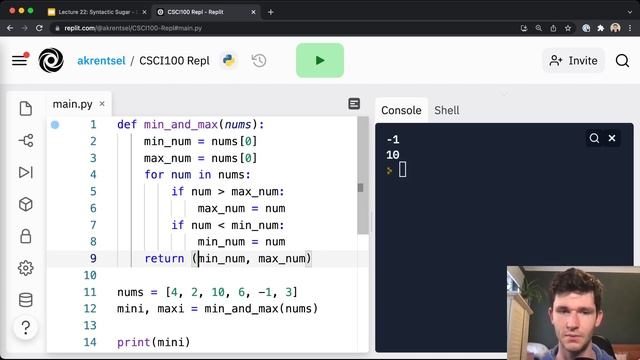Click the Invite button

(573, 60)
